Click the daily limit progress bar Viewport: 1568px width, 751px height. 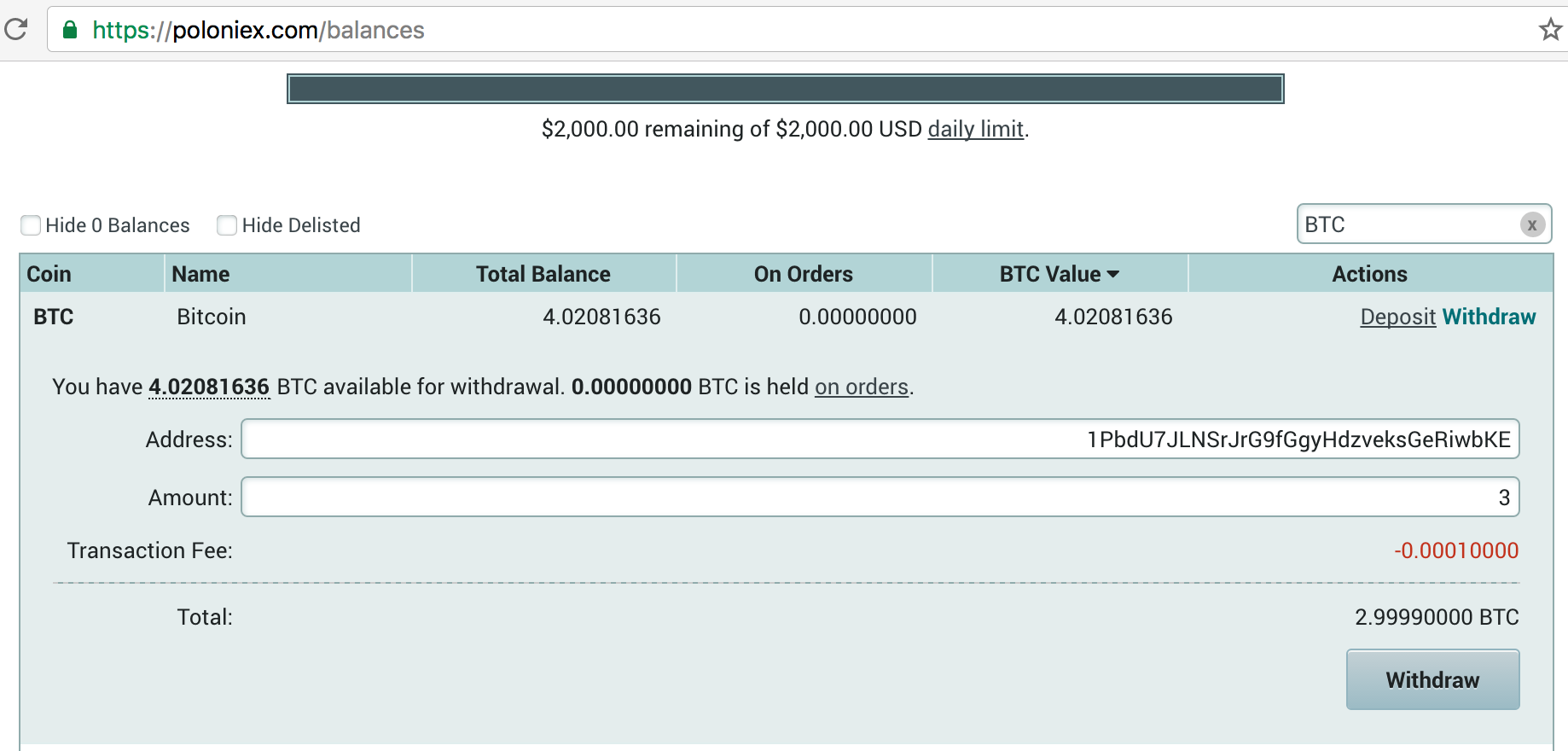click(786, 89)
